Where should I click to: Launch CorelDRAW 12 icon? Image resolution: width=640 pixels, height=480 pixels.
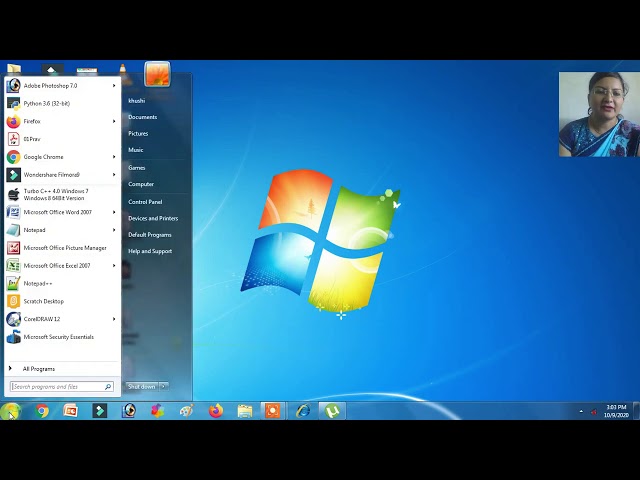point(13,319)
